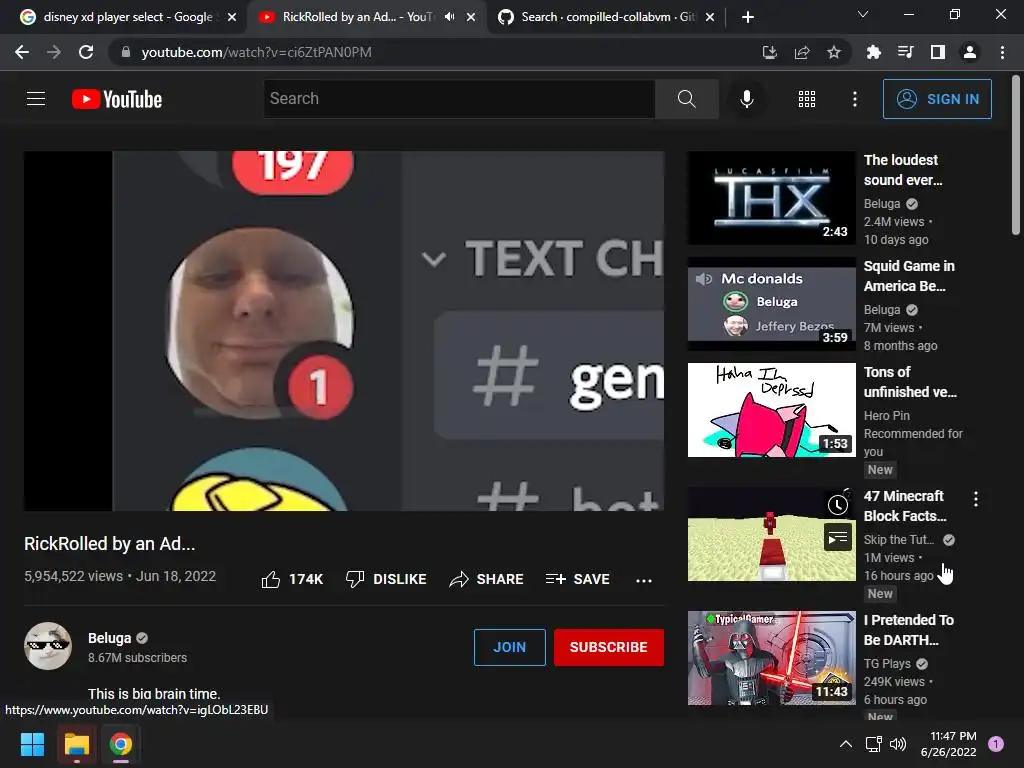
Task: Open The loudest sound ever video title
Action: (903, 170)
